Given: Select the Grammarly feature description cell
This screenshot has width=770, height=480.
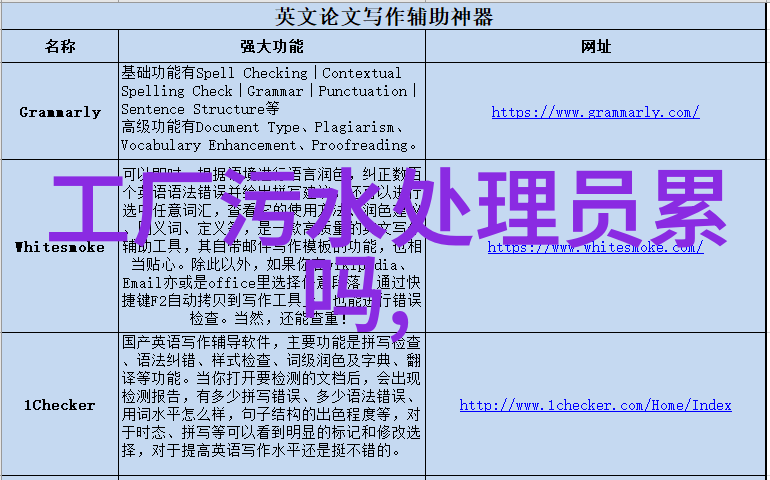Looking at the screenshot, I should tap(272, 111).
